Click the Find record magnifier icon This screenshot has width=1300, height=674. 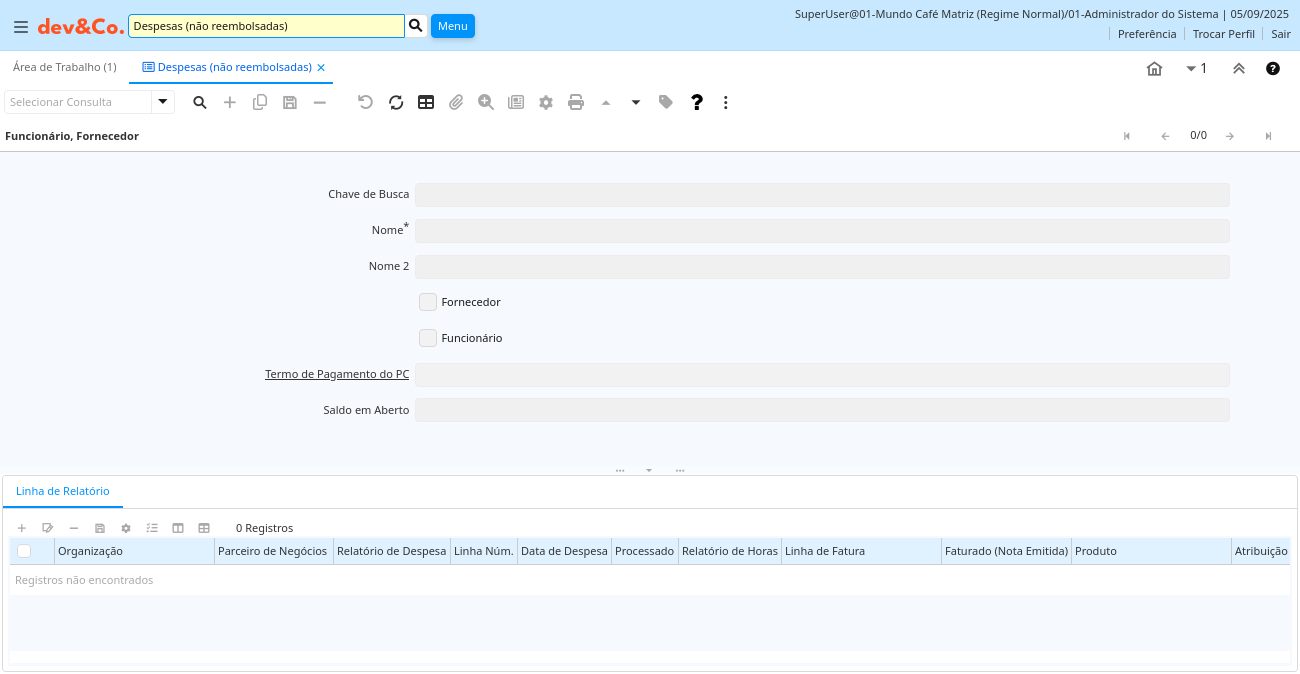click(200, 102)
